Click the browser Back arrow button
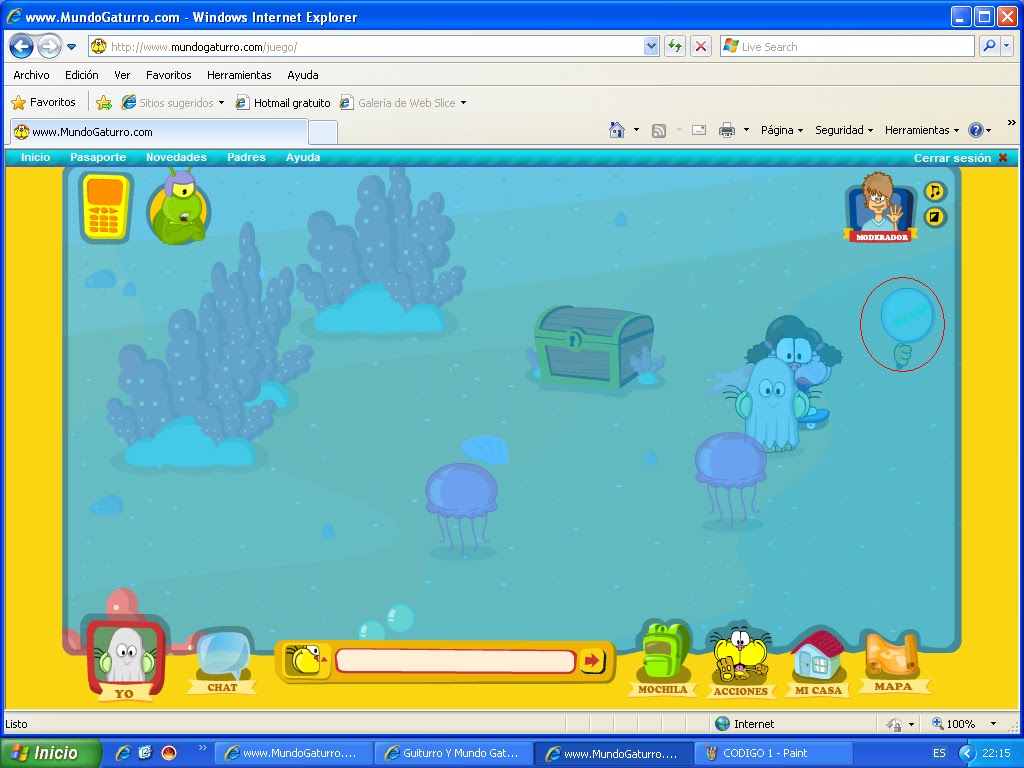1024x768 pixels. click(x=22, y=46)
